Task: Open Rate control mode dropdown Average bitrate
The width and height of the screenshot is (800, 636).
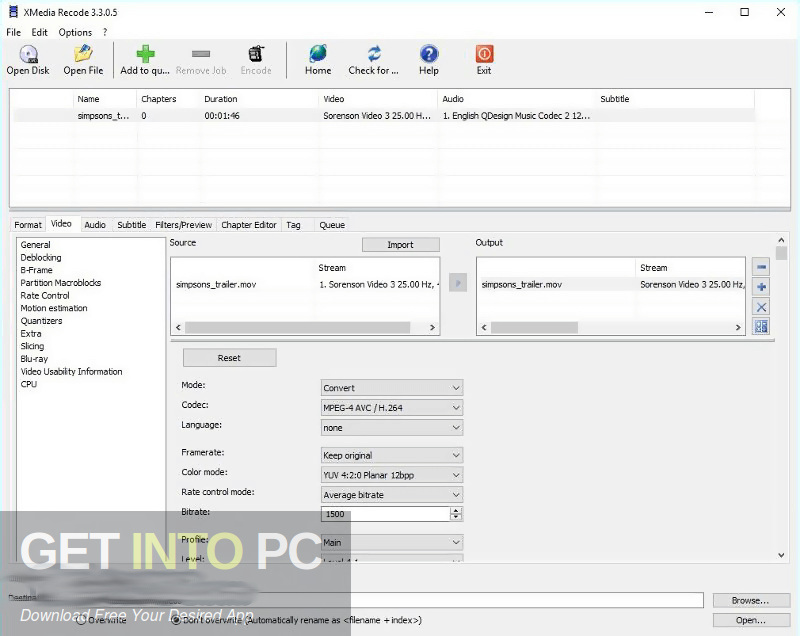Action: tap(392, 495)
